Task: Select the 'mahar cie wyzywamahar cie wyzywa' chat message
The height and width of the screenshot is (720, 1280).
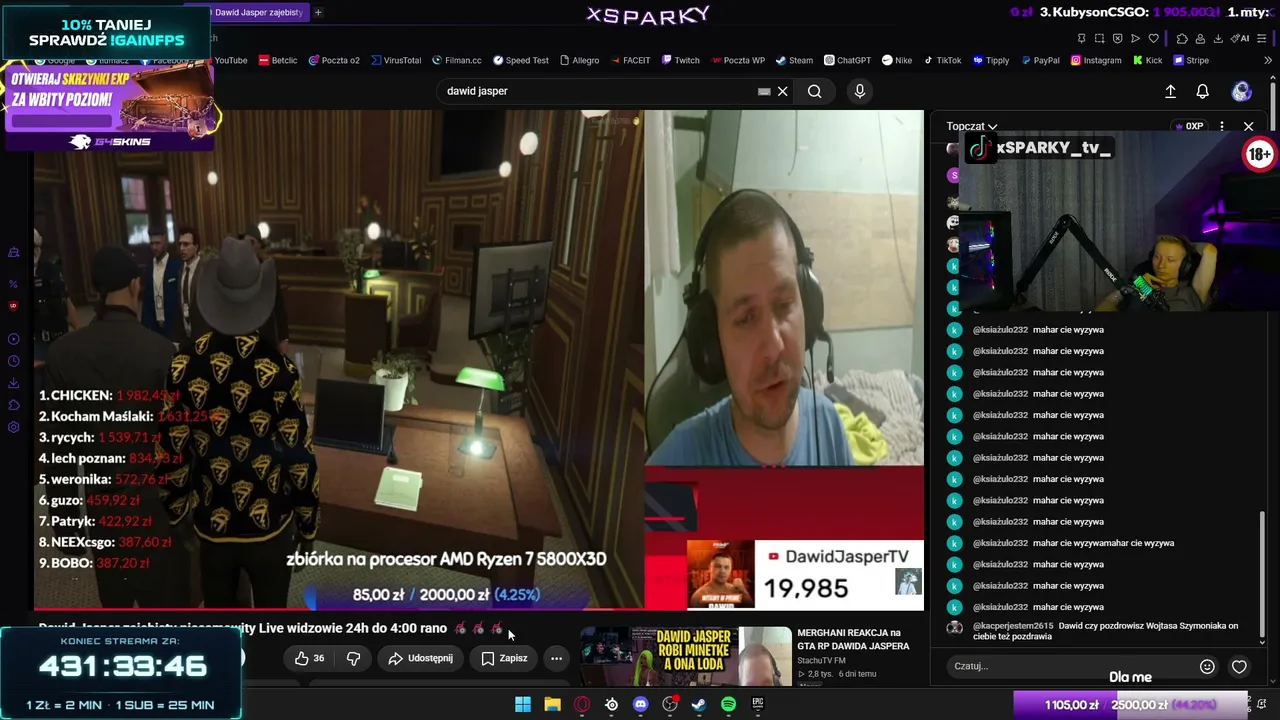Action: [x=1103, y=543]
